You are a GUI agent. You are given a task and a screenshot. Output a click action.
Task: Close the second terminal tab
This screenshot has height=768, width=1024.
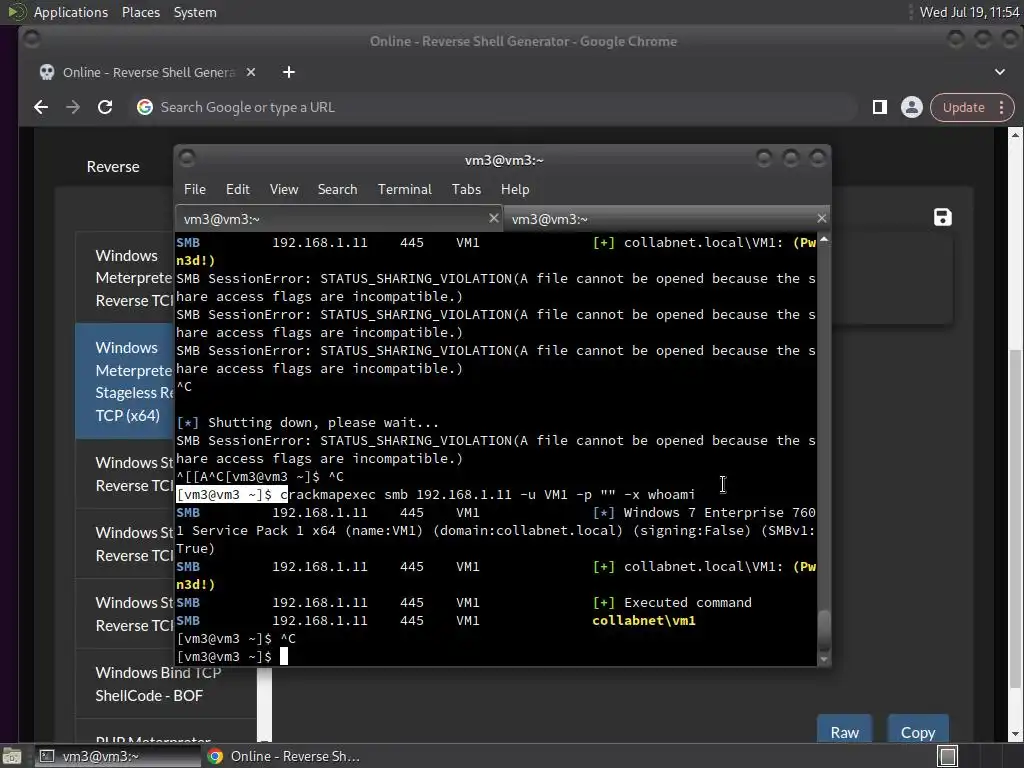pyautogui.click(x=822, y=218)
